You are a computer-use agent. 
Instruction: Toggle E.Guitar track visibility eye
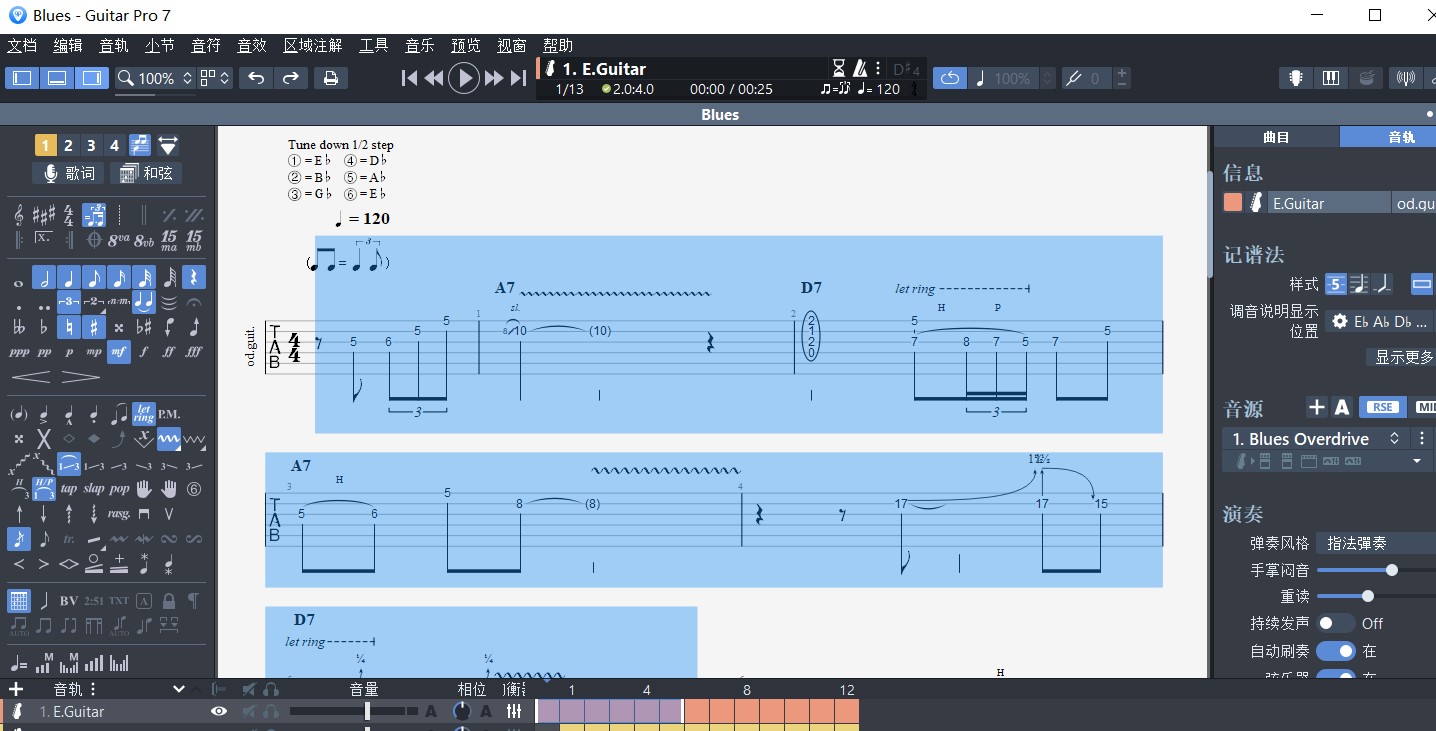click(x=218, y=711)
